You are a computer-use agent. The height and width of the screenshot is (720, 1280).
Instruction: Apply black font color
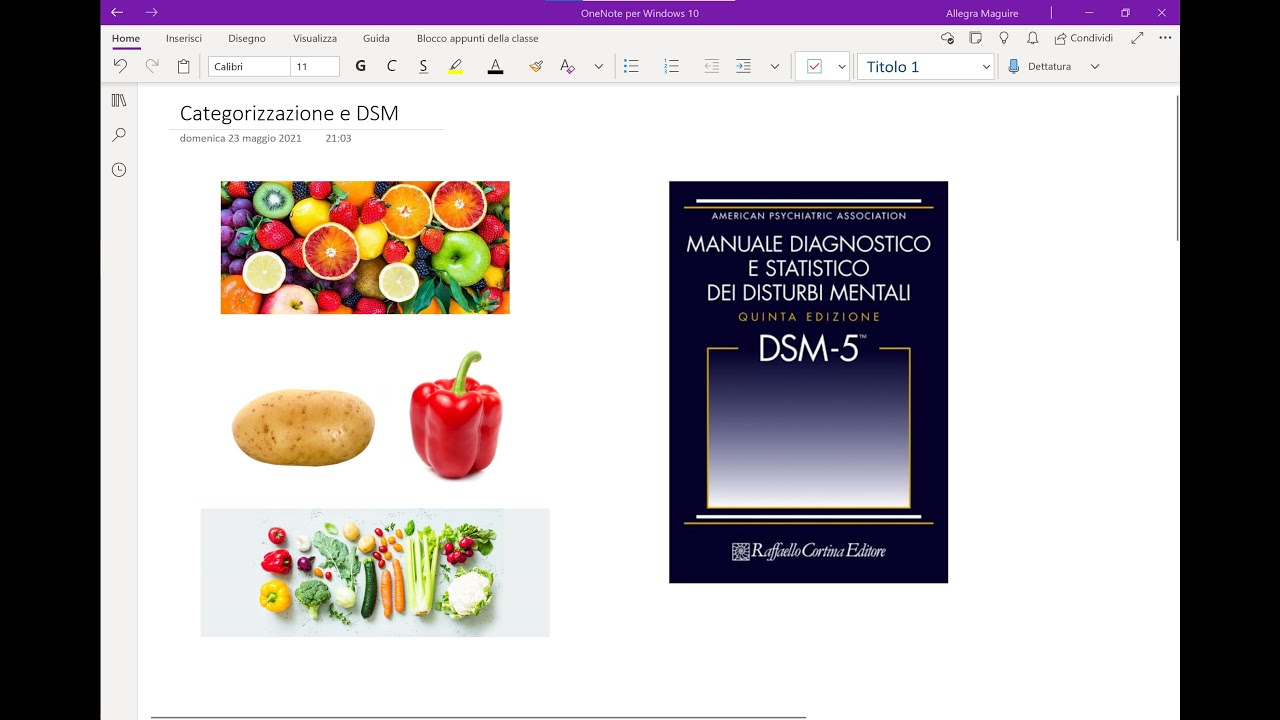coord(495,66)
